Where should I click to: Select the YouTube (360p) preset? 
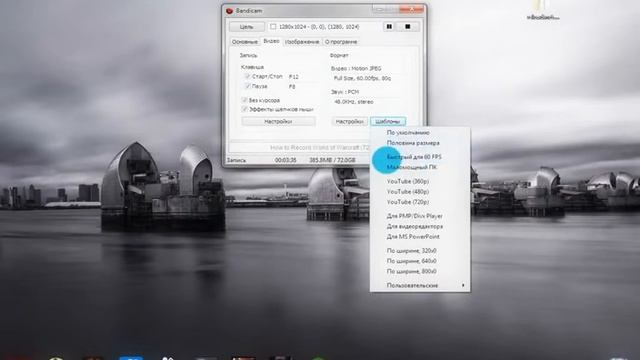coord(420,181)
